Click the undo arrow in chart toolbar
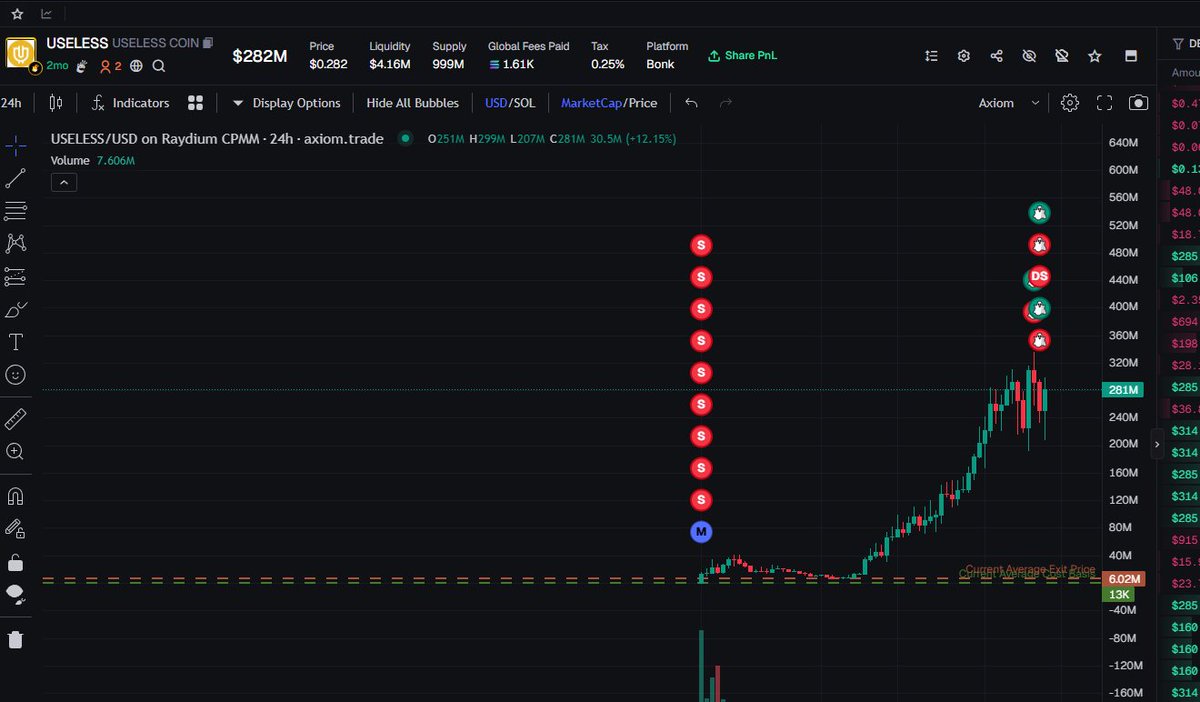This screenshot has width=1200, height=702. (x=691, y=103)
